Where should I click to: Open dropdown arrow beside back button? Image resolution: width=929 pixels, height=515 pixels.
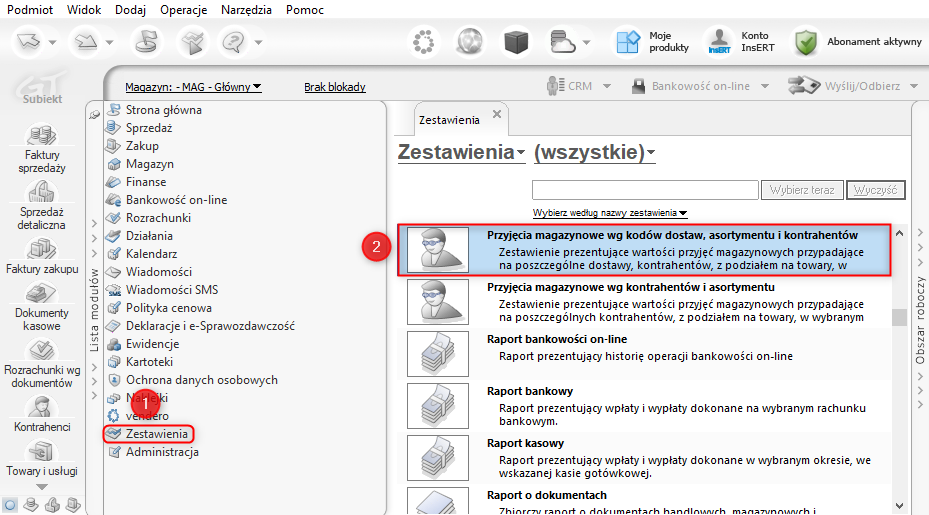coord(52,43)
